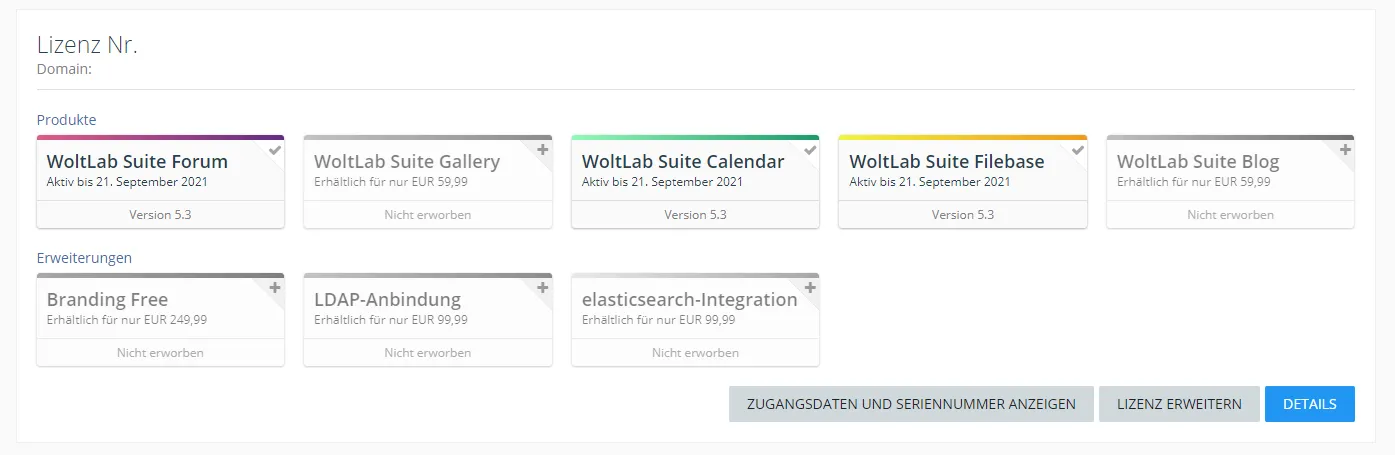Open the WoltLab Suite Gallery title
This screenshot has height=455, width=1395.
pyautogui.click(x=406, y=161)
